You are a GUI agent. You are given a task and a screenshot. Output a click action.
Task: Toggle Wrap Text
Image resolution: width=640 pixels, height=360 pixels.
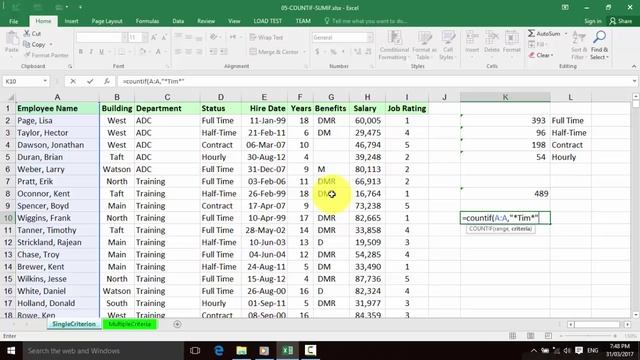coord(266,38)
